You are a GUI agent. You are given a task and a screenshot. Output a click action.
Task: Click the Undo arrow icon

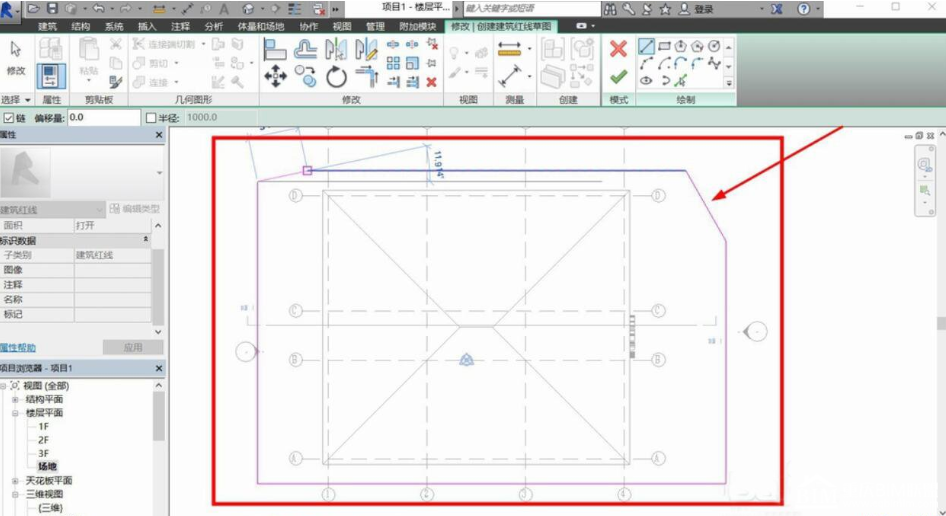(98, 8)
